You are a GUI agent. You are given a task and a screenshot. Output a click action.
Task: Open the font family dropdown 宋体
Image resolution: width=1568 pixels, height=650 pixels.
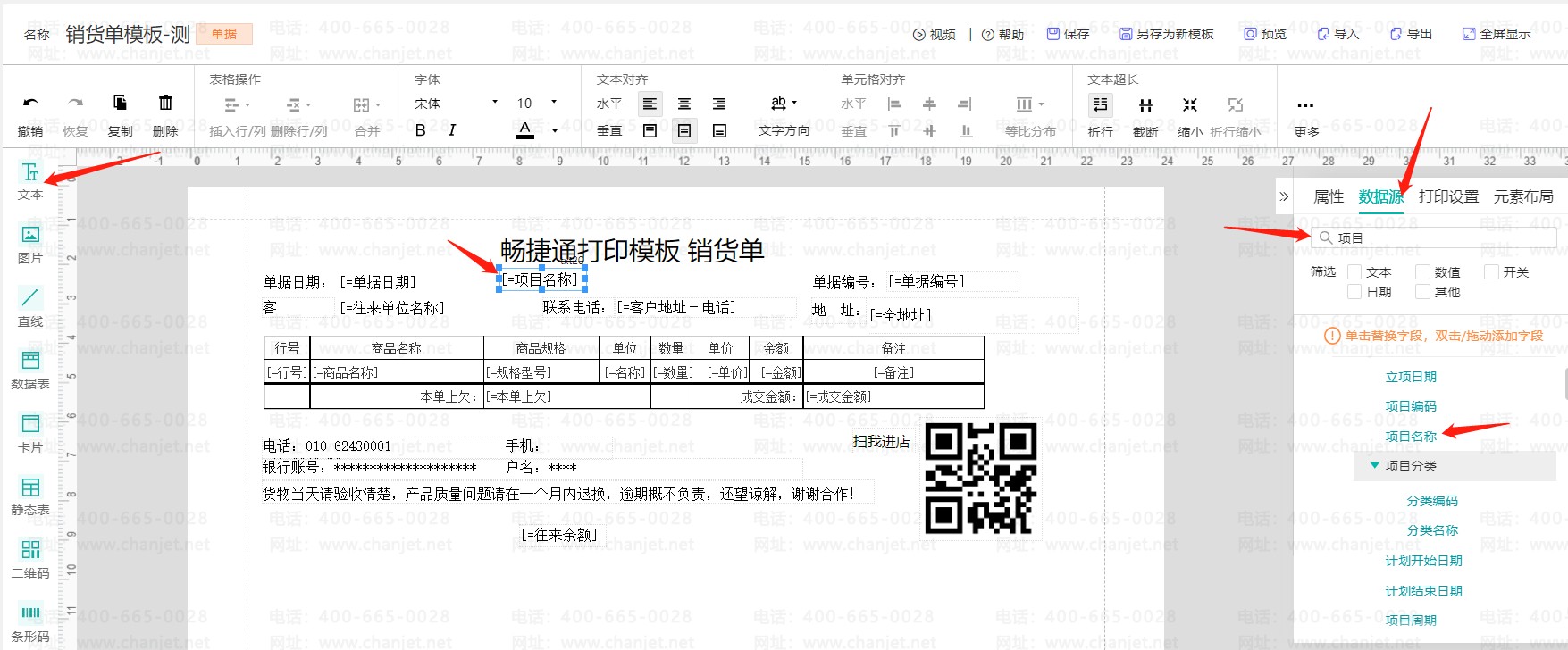coord(456,104)
